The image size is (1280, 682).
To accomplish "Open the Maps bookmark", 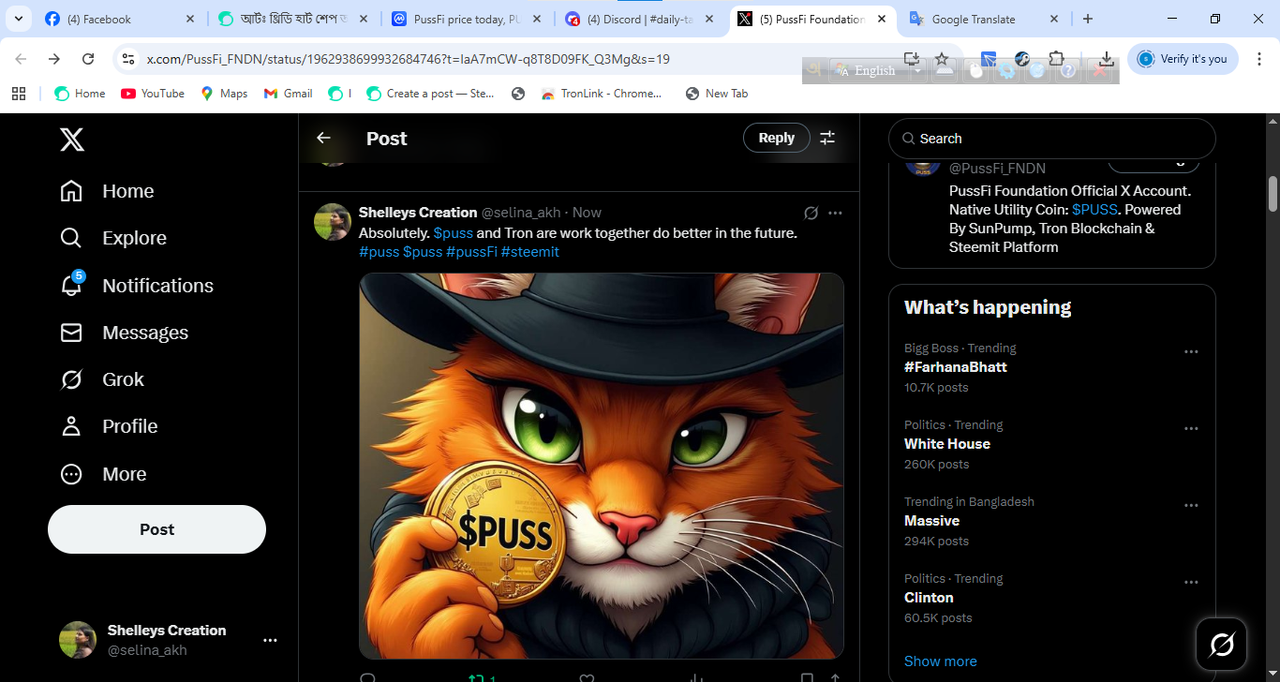I will (223, 93).
